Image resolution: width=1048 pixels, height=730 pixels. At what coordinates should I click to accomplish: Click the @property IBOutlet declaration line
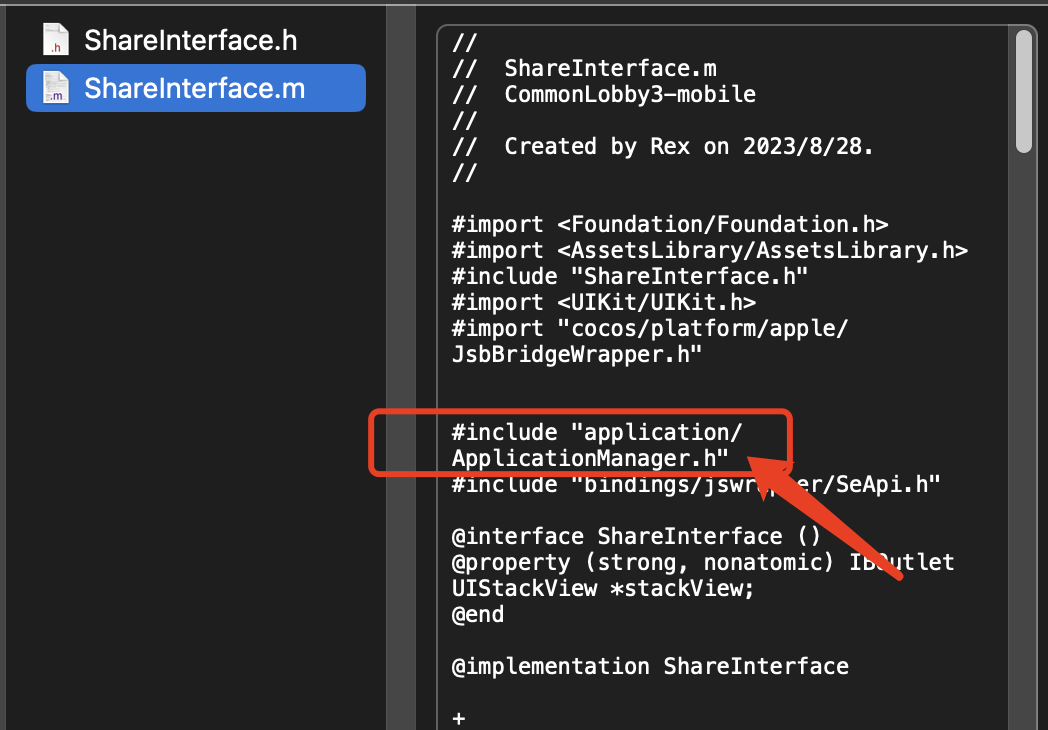coord(702,562)
